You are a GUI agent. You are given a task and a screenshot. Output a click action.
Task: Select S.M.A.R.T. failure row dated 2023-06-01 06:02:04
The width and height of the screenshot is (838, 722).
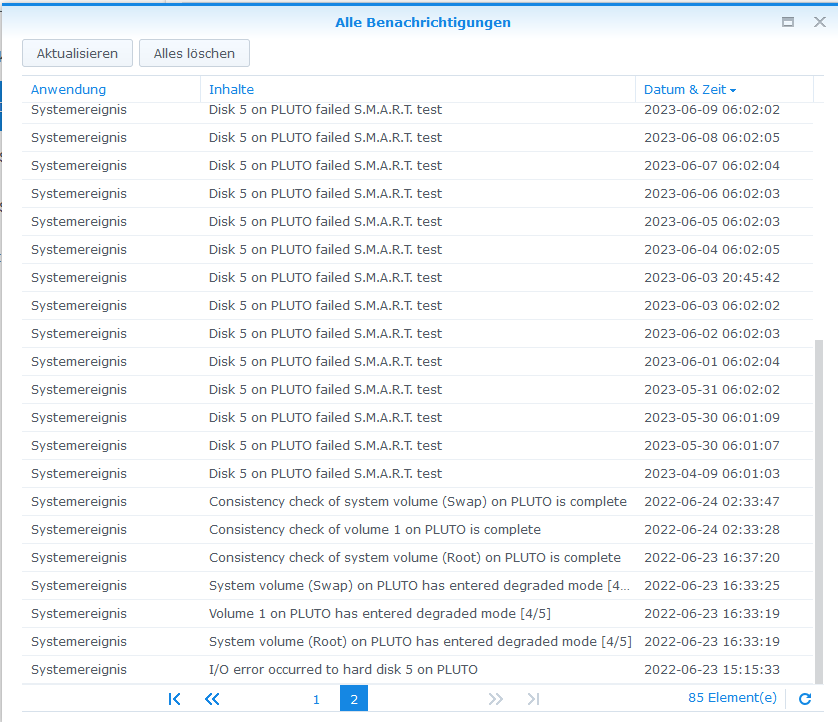point(417,362)
